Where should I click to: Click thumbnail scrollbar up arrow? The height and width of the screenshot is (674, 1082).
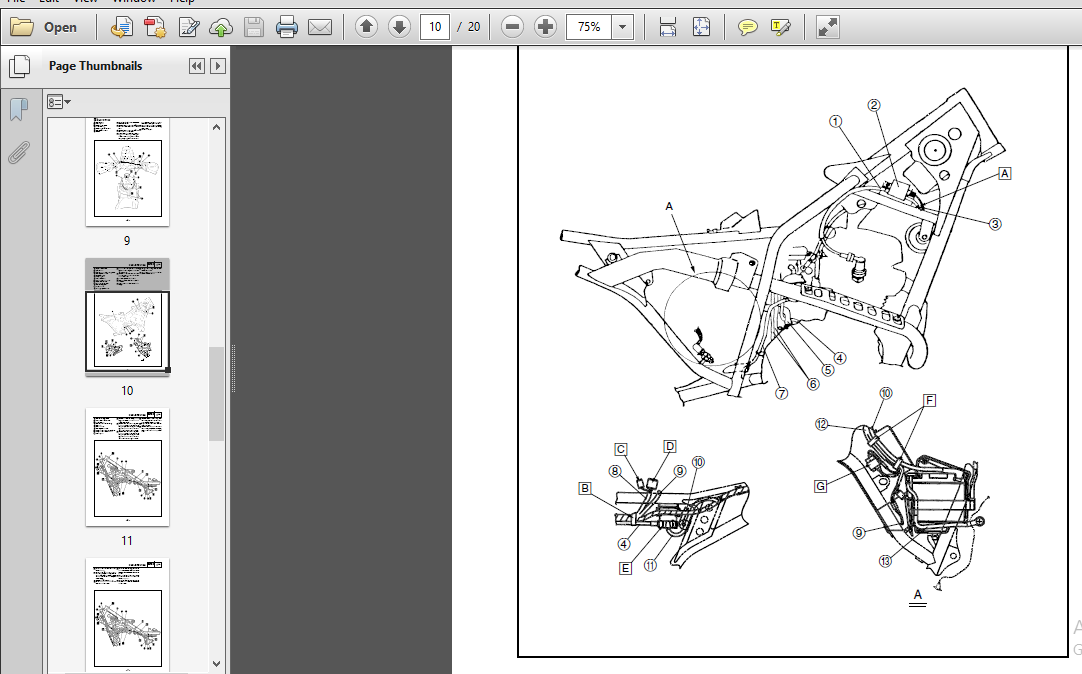[x=217, y=127]
